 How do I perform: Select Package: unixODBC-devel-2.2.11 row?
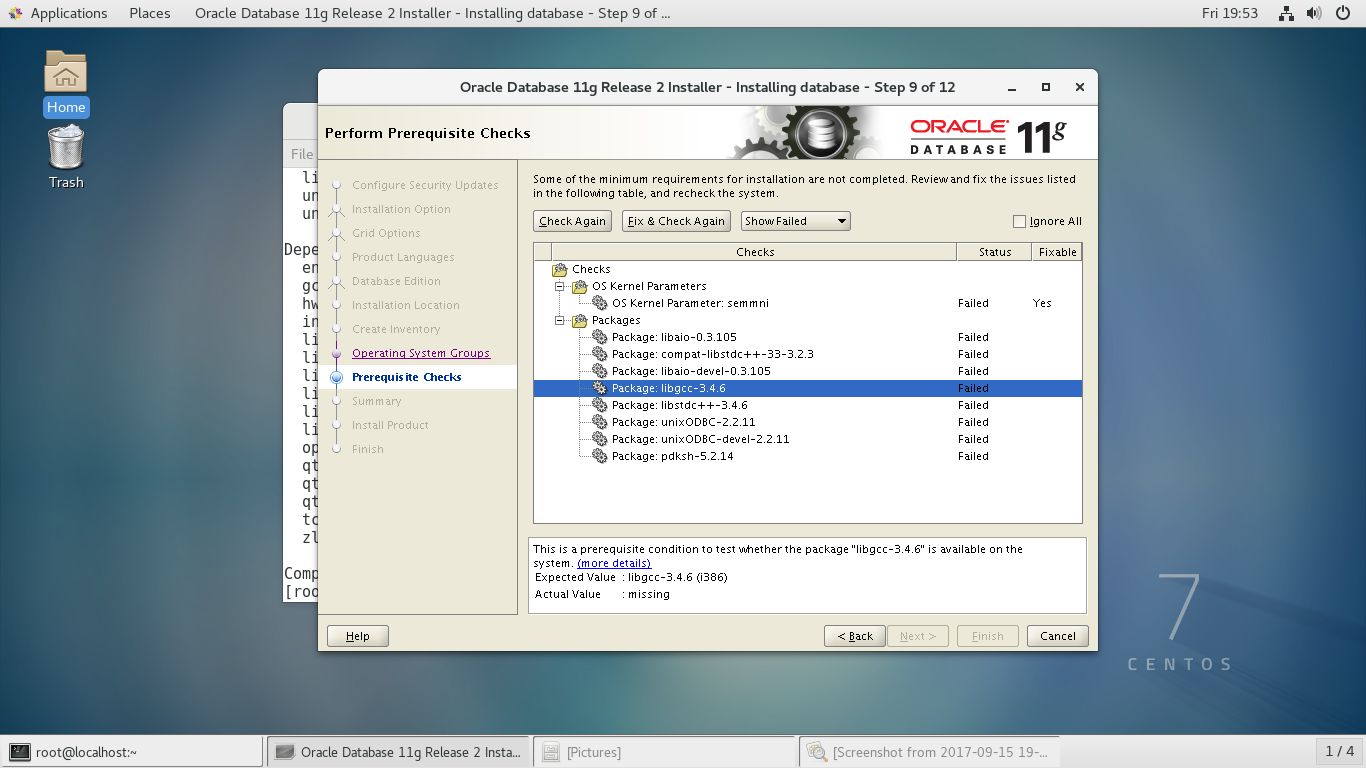click(x=808, y=439)
